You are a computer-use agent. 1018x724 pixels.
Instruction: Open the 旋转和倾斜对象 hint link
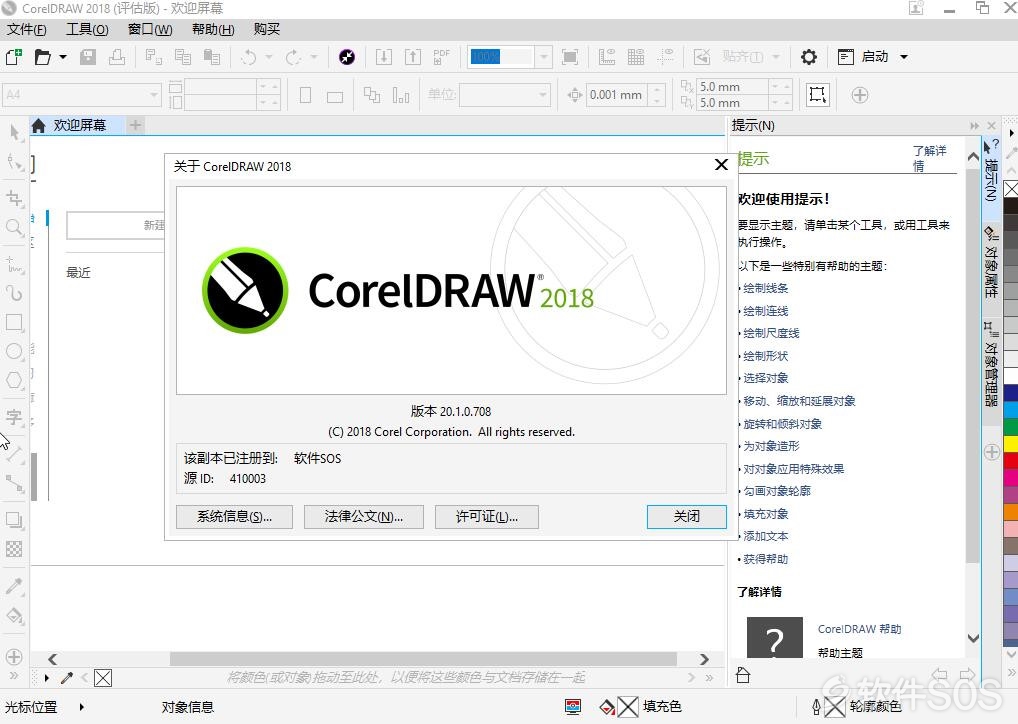pyautogui.click(x=782, y=424)
